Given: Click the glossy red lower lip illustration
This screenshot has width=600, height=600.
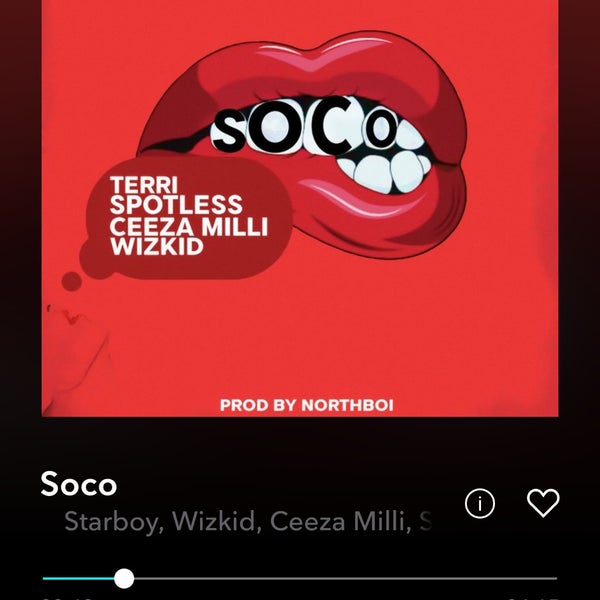Looking at the screenshot, I should (x=383, y=214).
